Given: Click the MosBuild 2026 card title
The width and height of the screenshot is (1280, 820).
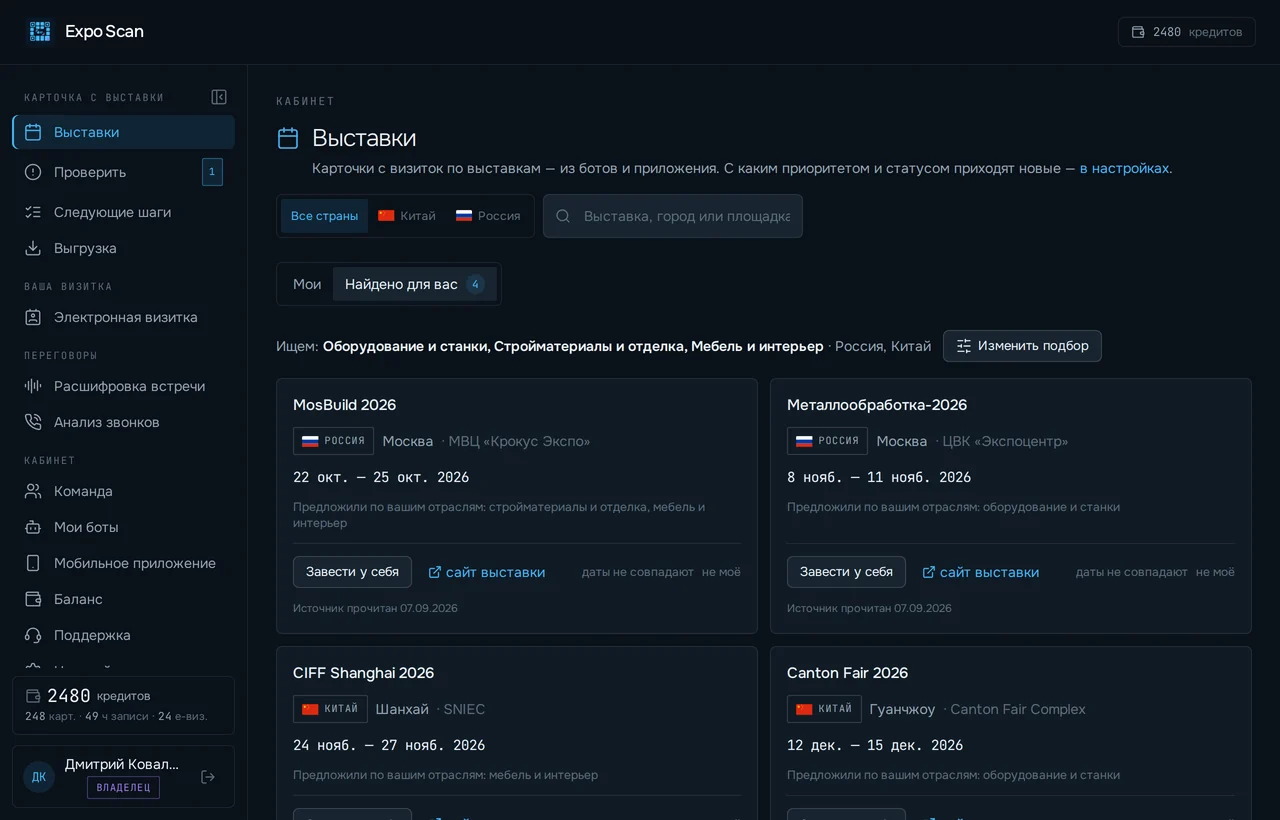Looking at the screenshot, I should tap(344, 405).
